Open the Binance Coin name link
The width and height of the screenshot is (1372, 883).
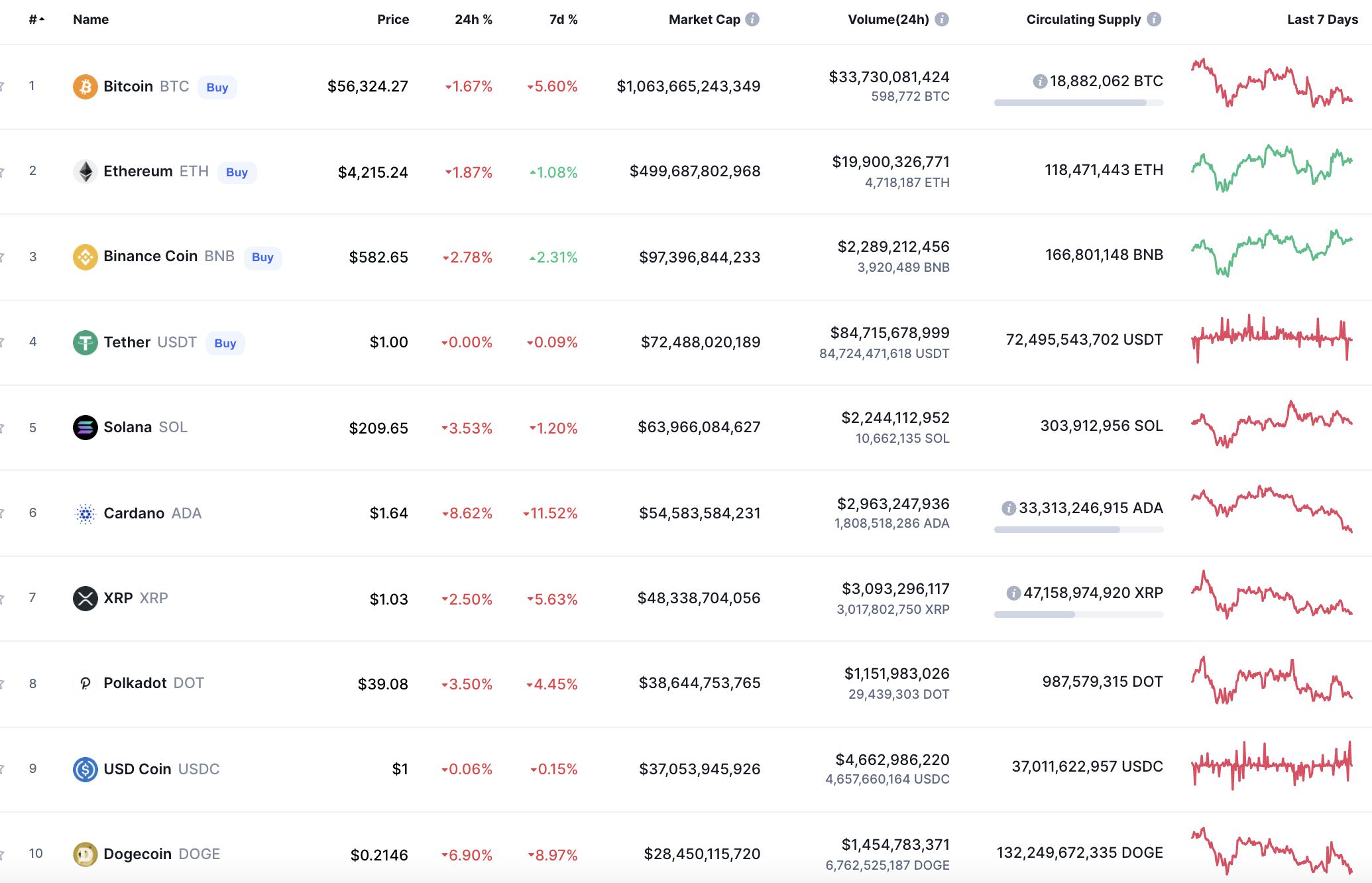pyautogui.click(x=150, y=257)
